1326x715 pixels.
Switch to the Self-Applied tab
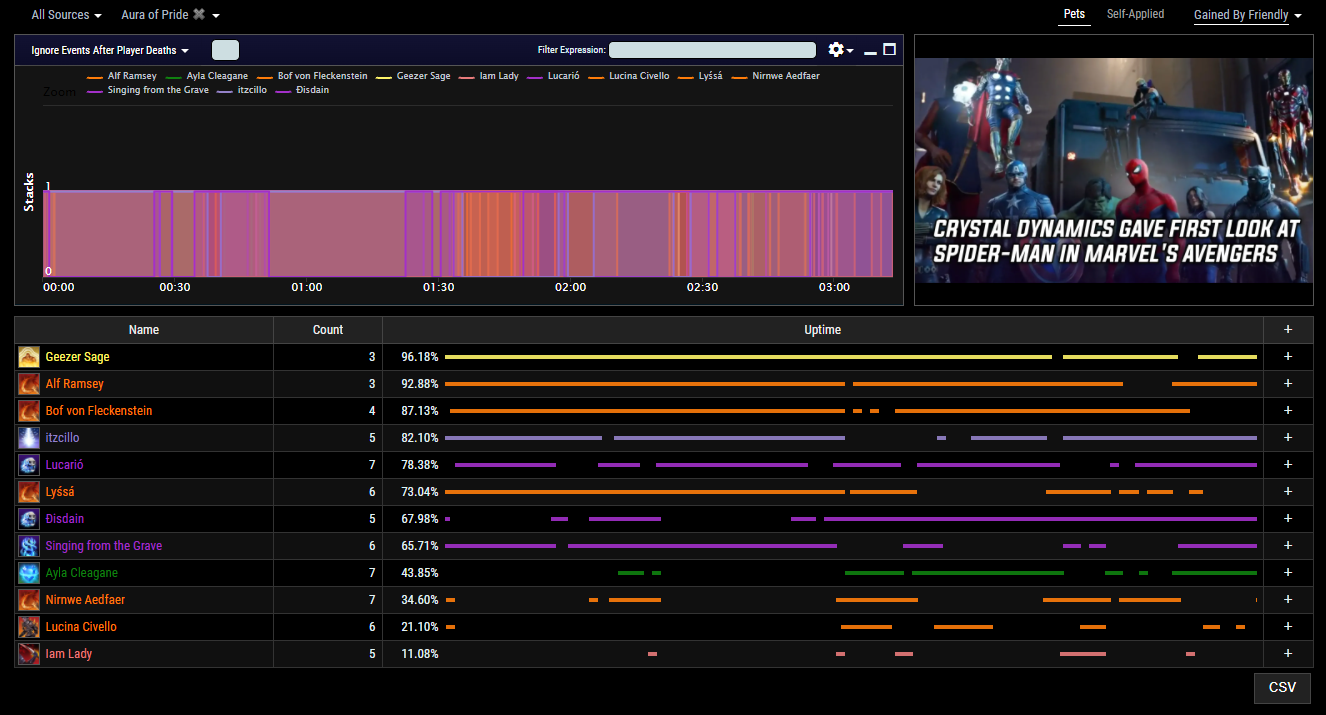coord(1135,15)
